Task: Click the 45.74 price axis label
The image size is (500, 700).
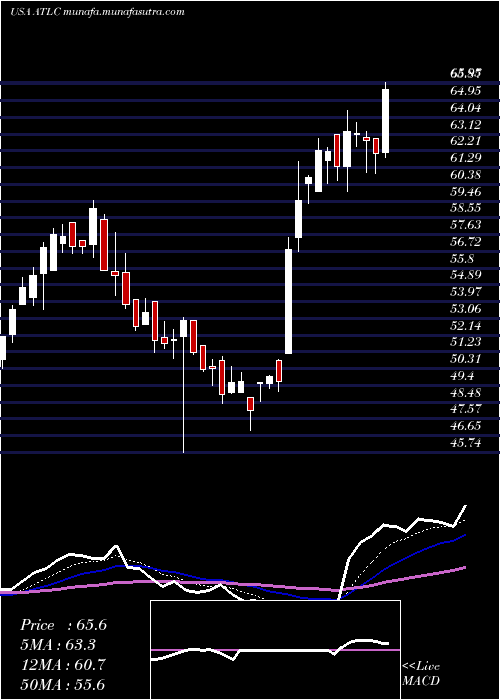Action: tap(465, 443)
